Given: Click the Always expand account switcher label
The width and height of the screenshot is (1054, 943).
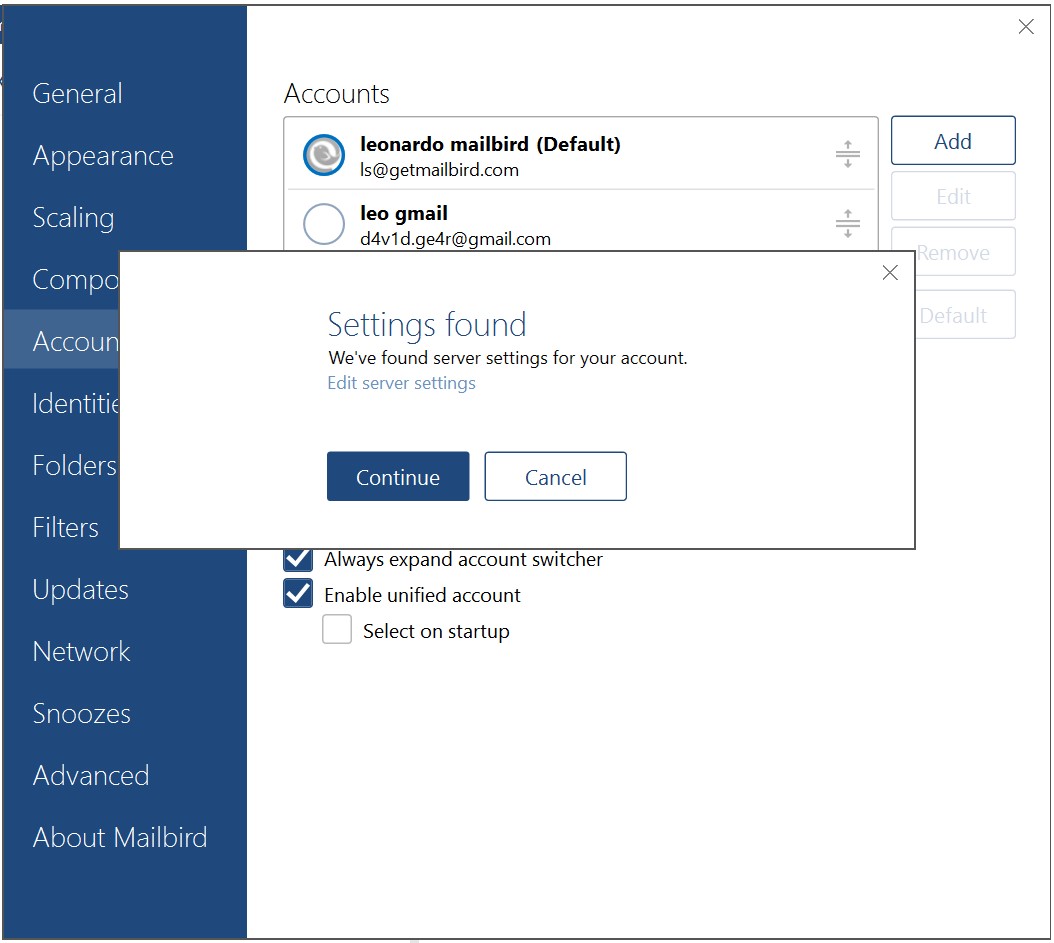Looking at the screenshot, I should (463, 560).
